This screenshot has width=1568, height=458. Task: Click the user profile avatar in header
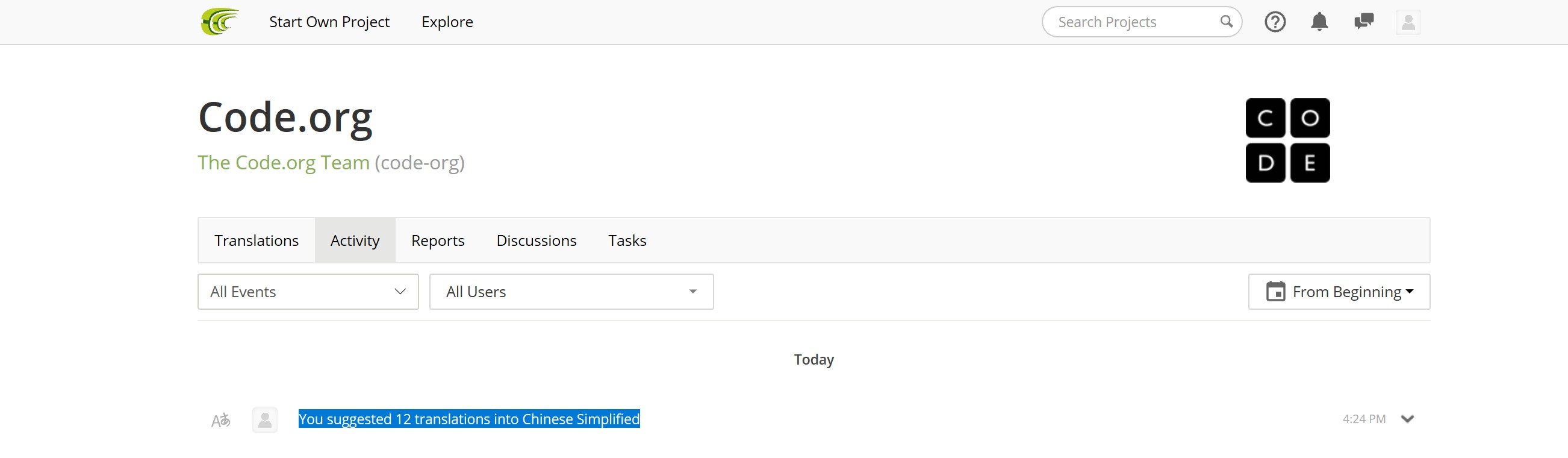pos(1407,22)
